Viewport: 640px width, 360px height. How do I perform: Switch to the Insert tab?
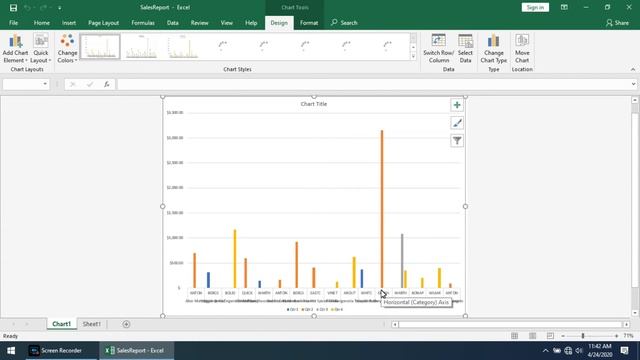[69, 23]
